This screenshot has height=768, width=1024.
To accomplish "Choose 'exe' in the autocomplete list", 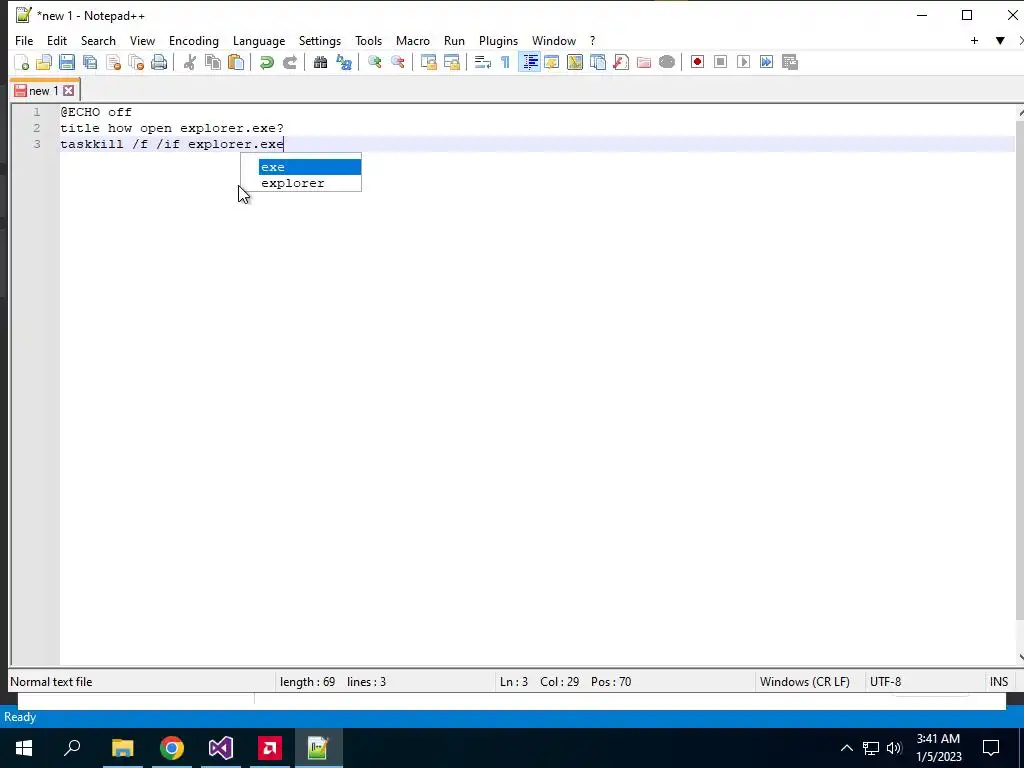I will tap(310, 167).
